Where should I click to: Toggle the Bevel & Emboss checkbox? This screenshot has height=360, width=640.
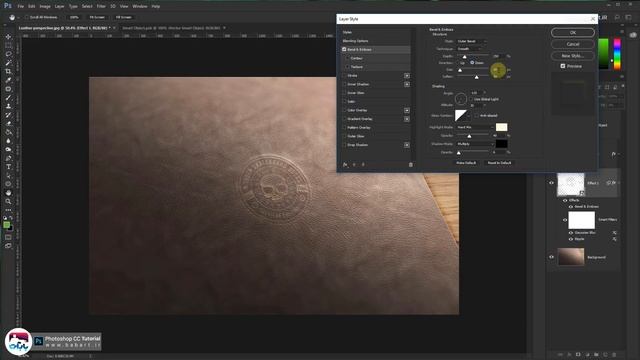pos(344,49)
